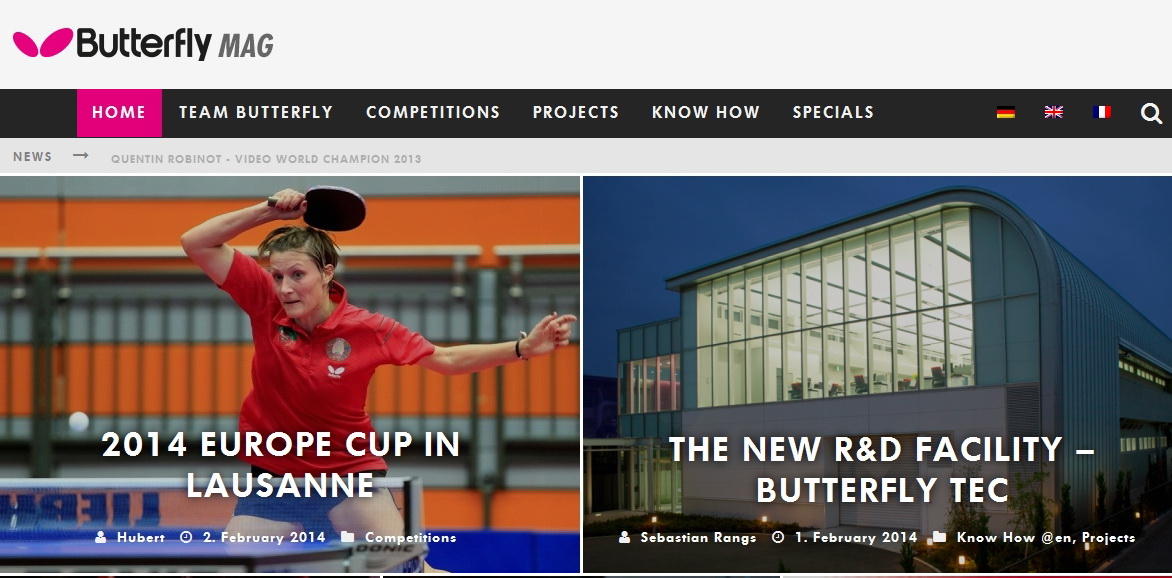Screen dimensions: 1172x578
Task: Click the folder icon beside Competitions category
Action: pos(348,537)
